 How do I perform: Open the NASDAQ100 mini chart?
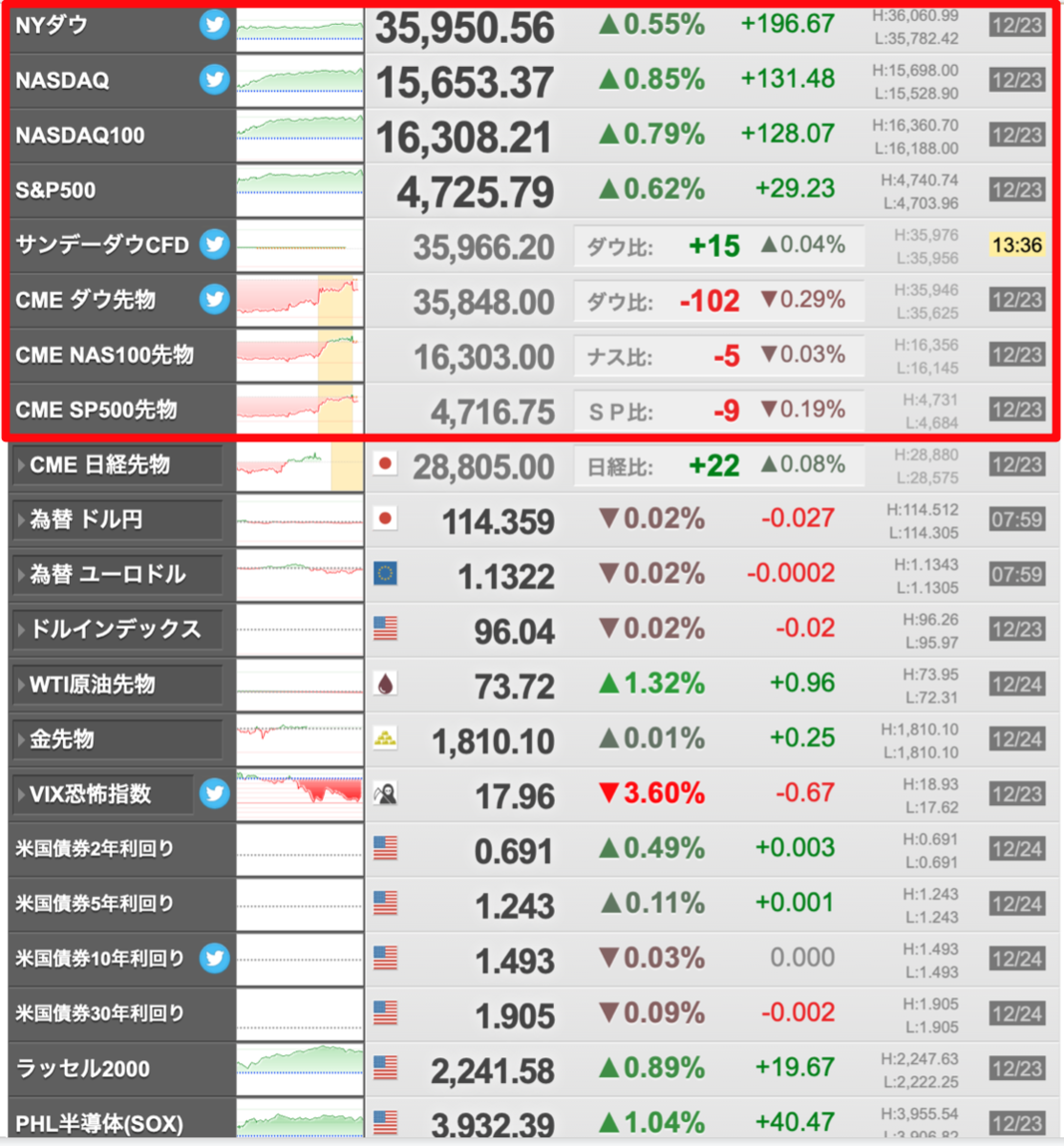300,136
